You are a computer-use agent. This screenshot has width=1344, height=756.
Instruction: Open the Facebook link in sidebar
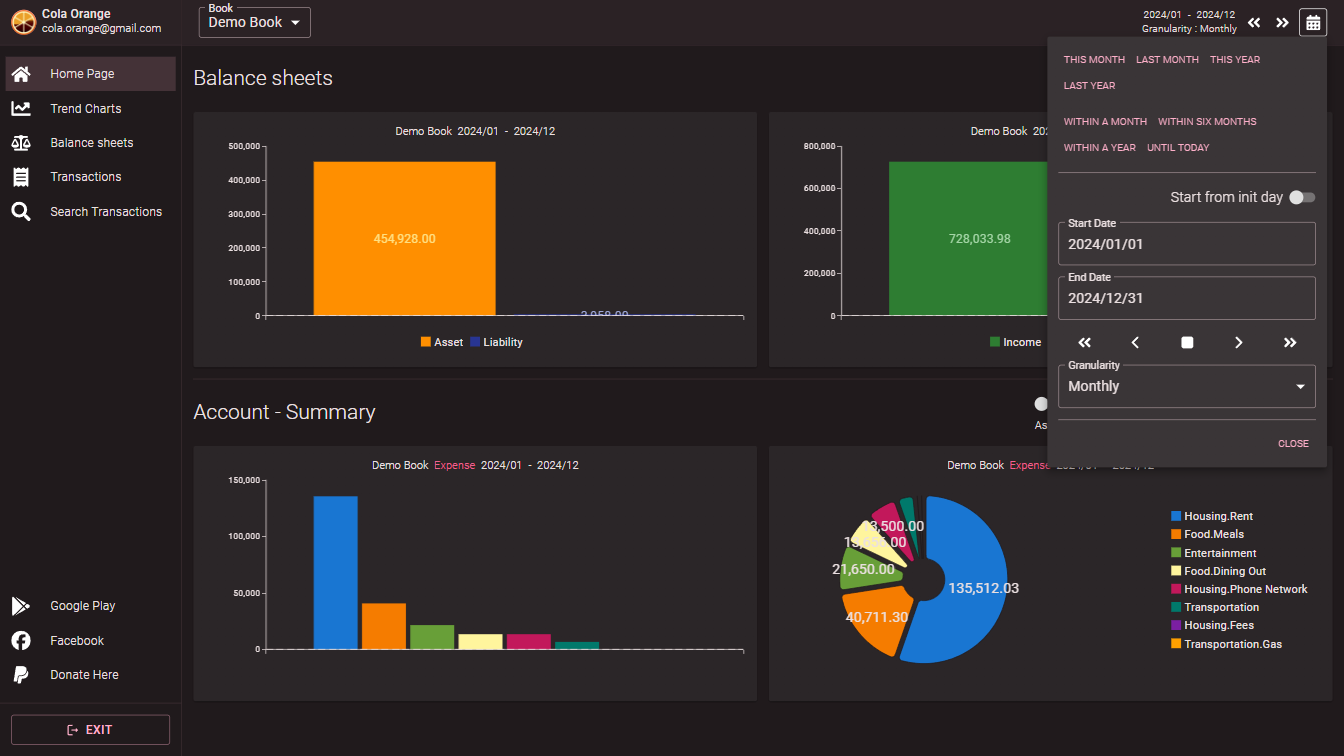point(77,641)
